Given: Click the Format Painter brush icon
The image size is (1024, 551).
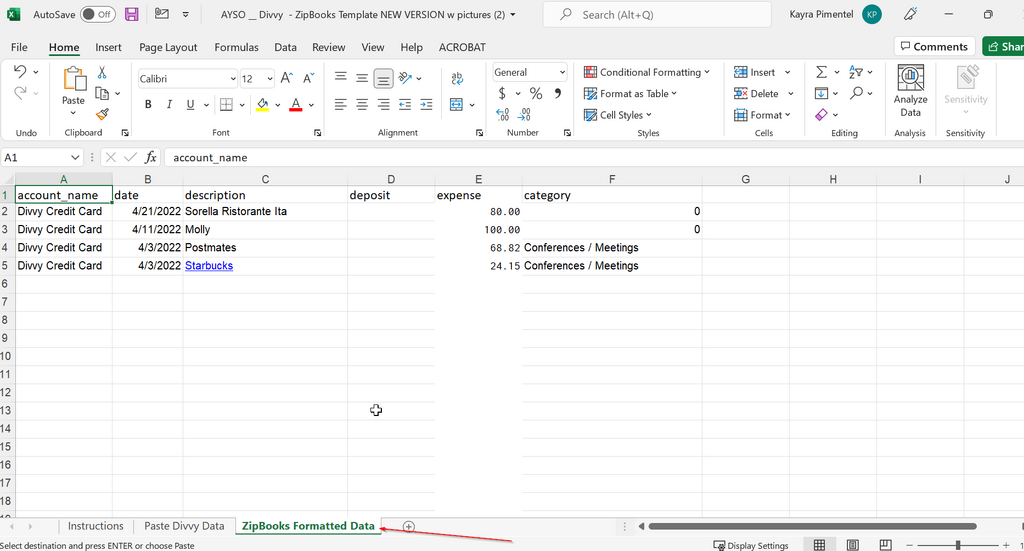Looking at the screenshot, I should click(102, 115).
